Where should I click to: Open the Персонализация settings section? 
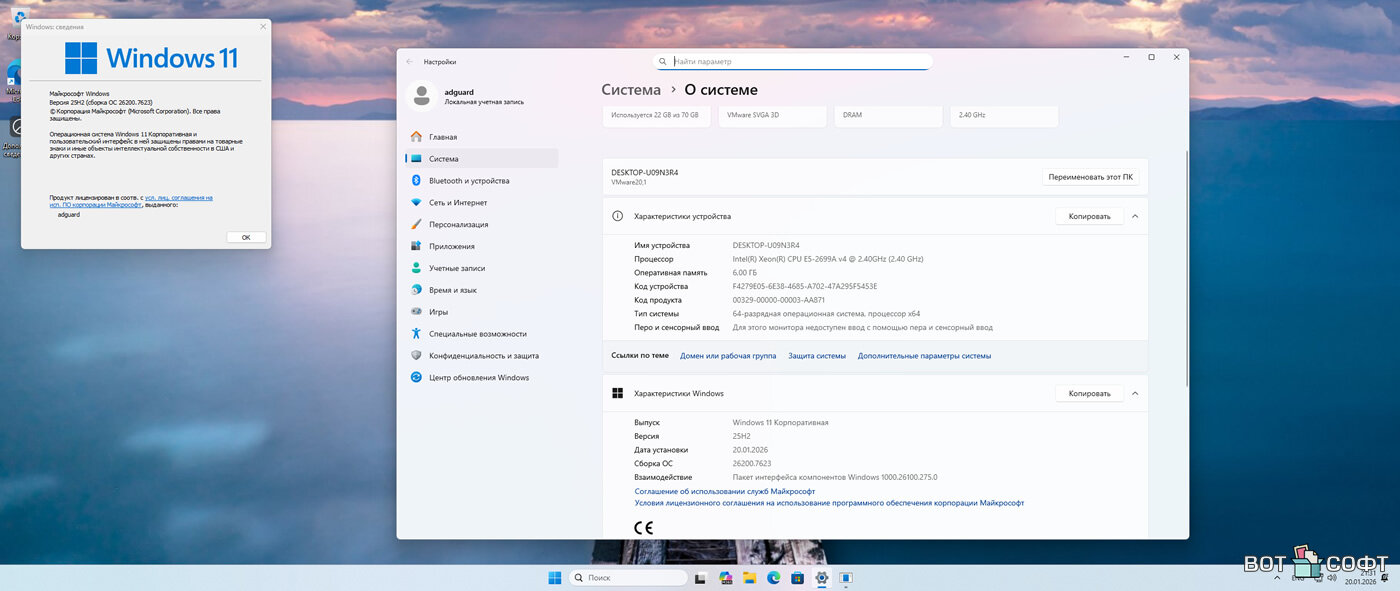point(458,225)
